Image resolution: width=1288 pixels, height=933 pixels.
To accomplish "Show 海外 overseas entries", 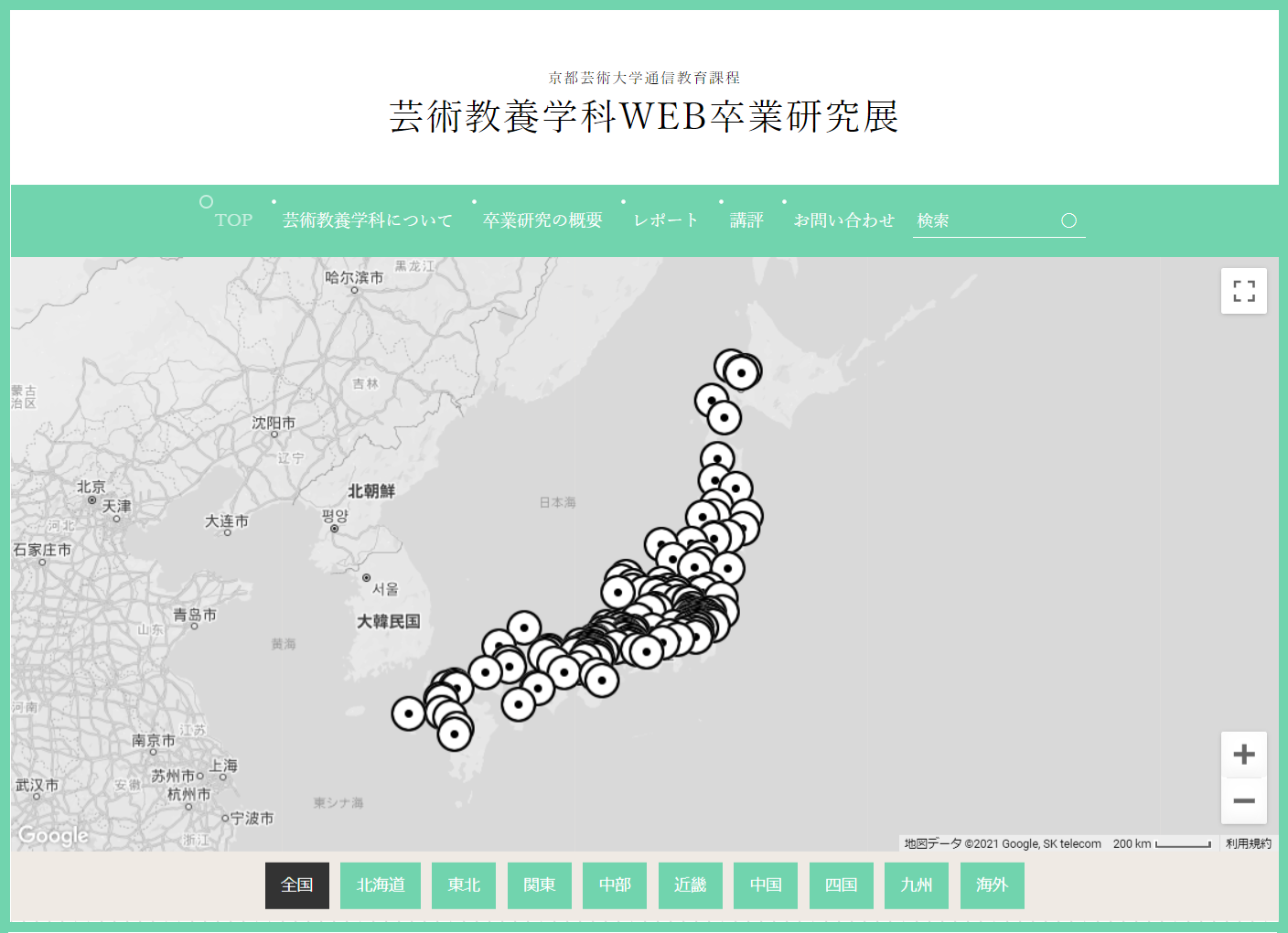I will 992,885.
